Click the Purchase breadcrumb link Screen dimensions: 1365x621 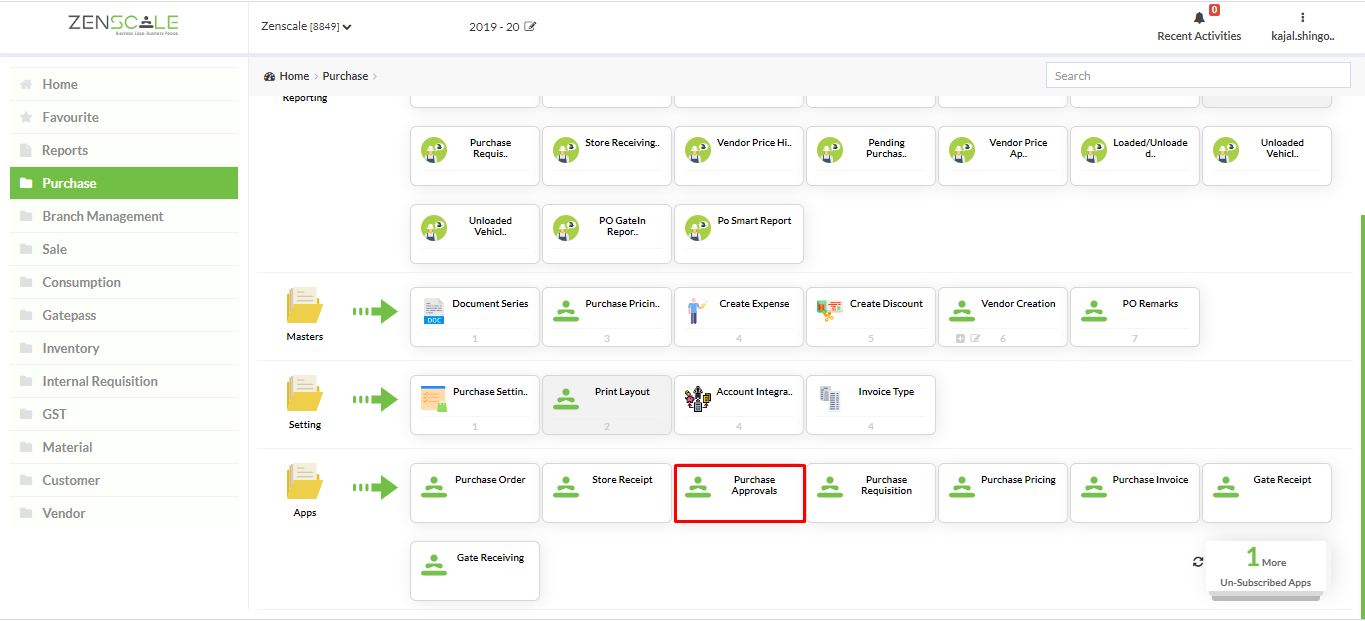(x=345, y=76)
